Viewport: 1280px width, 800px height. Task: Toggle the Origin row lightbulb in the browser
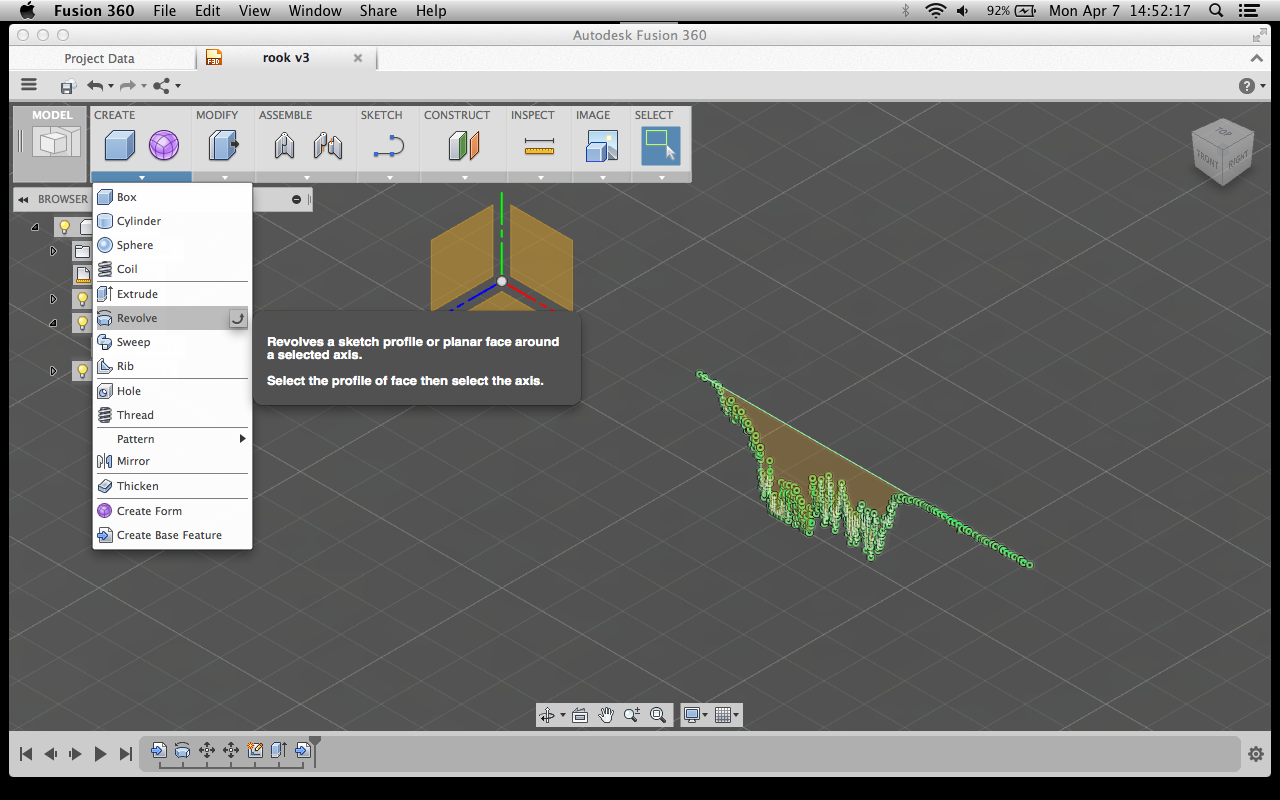83,299
